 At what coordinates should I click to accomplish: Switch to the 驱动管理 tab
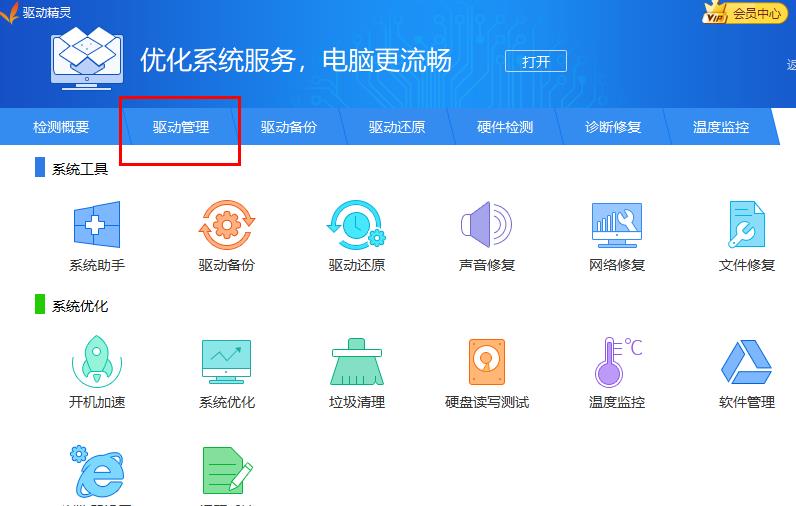[x=181, y=127]
